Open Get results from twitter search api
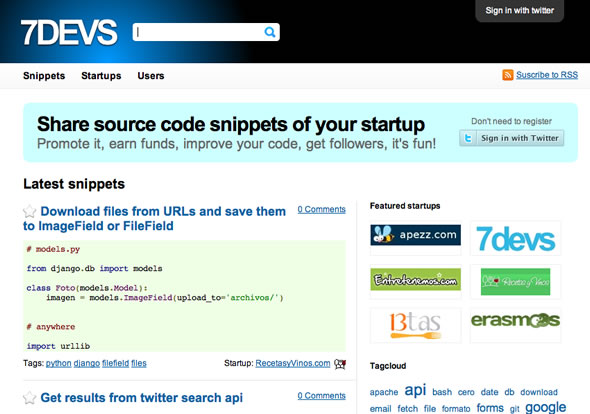Viewport: 590px width, 414px height. 141,398
